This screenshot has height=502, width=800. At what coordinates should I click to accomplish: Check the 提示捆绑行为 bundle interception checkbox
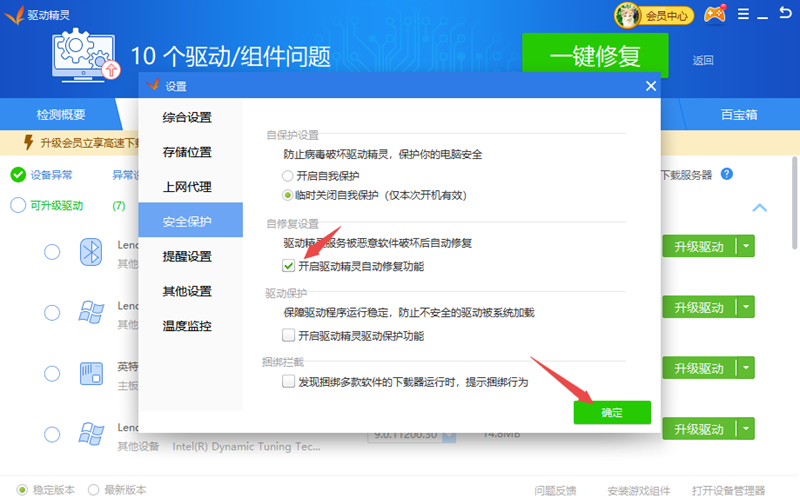coord(289,382)
